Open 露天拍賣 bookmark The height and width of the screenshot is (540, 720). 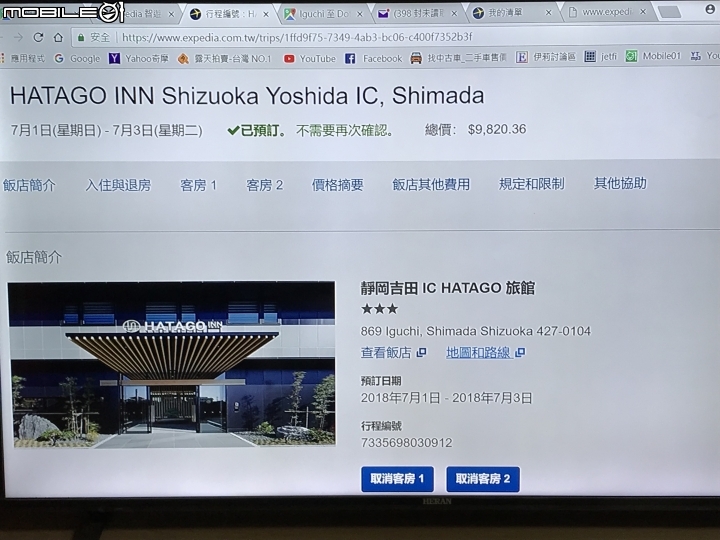click(225, 59)
